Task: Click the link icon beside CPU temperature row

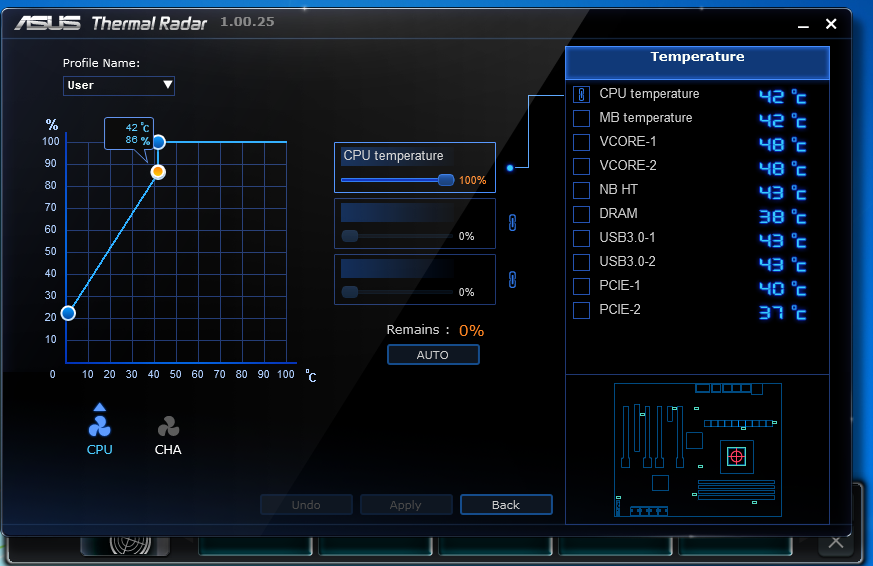Action: pos(581,95)
